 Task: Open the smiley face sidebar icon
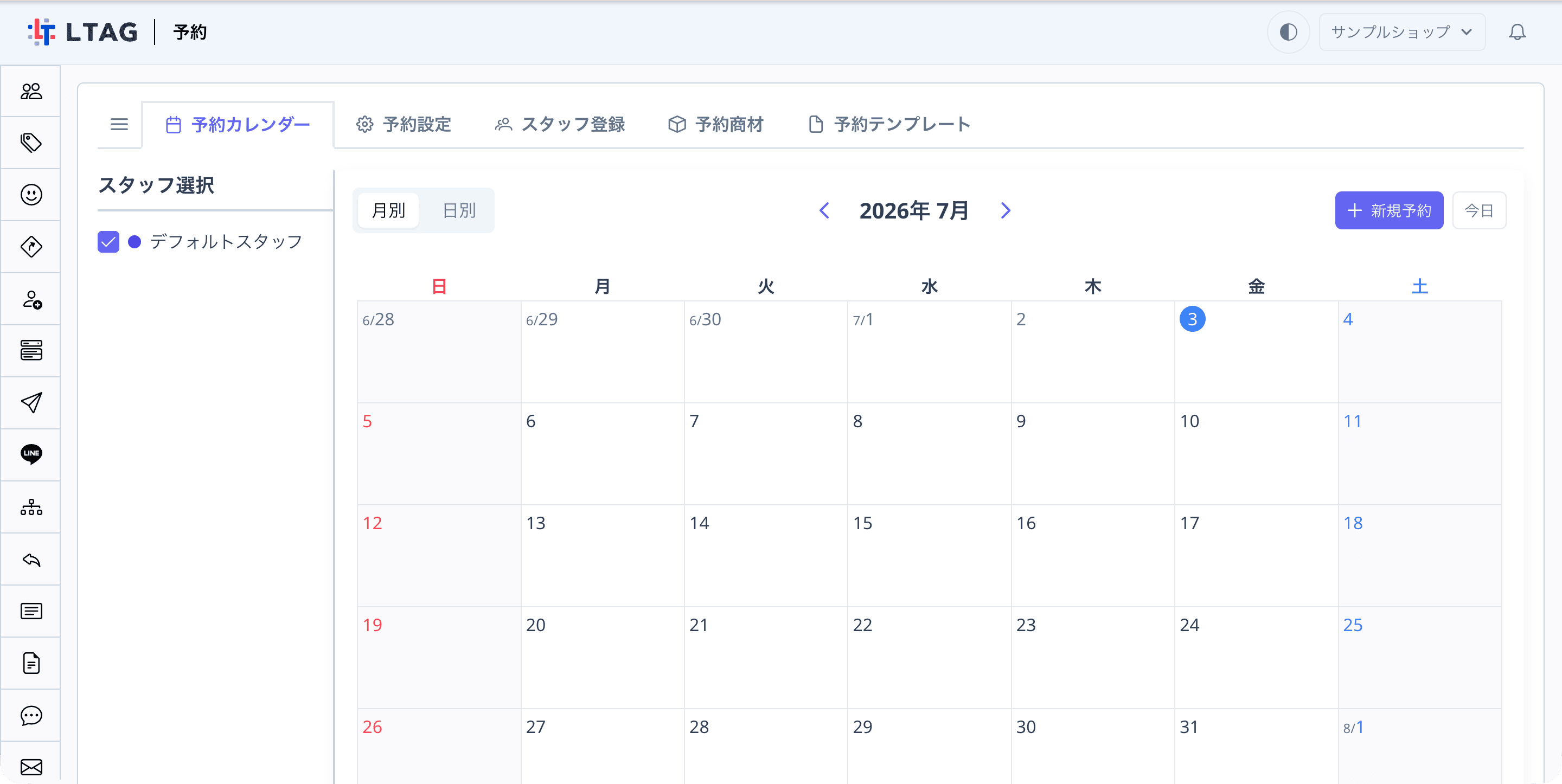coord(31,195)
